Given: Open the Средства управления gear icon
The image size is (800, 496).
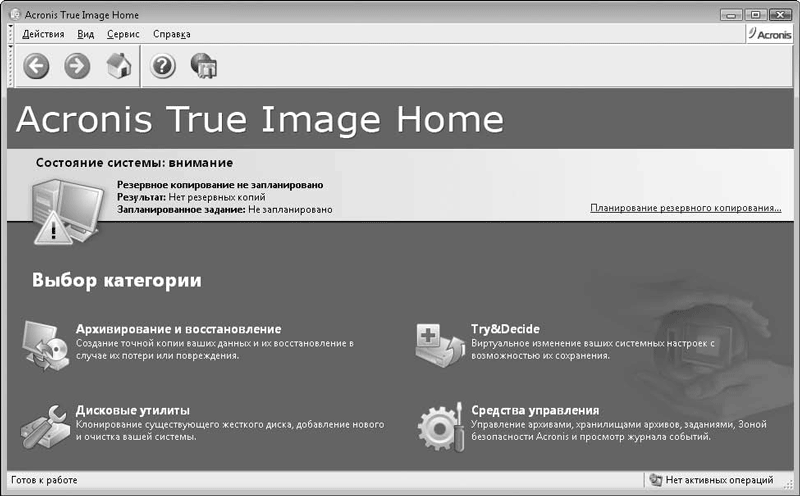Looking at the screenshot, I should (x=441, y=427).
